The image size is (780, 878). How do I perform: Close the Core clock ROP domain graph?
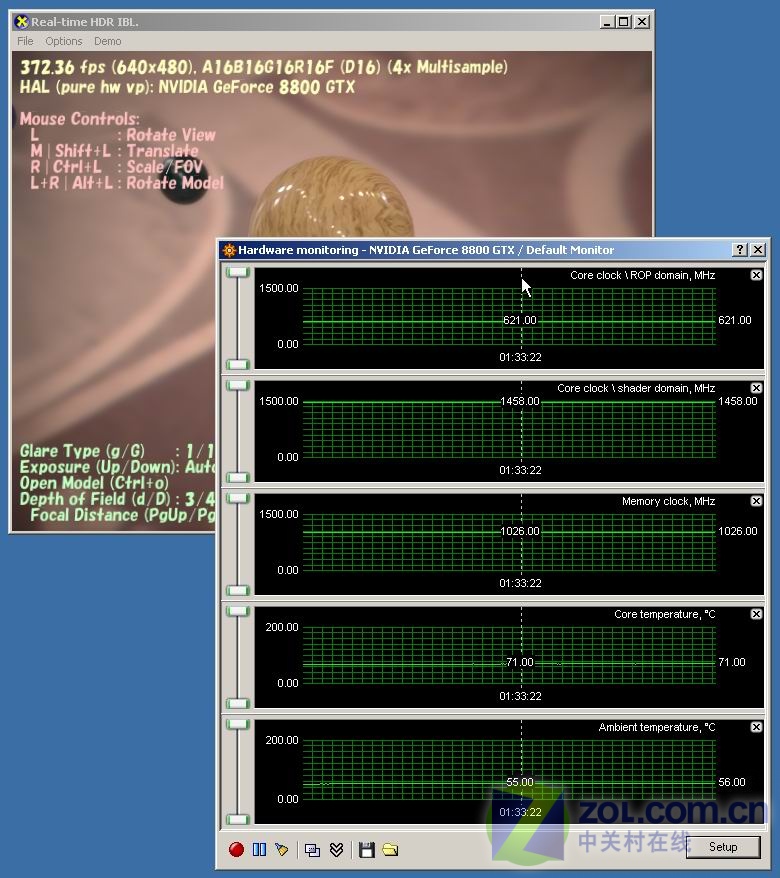coord(756,275)
